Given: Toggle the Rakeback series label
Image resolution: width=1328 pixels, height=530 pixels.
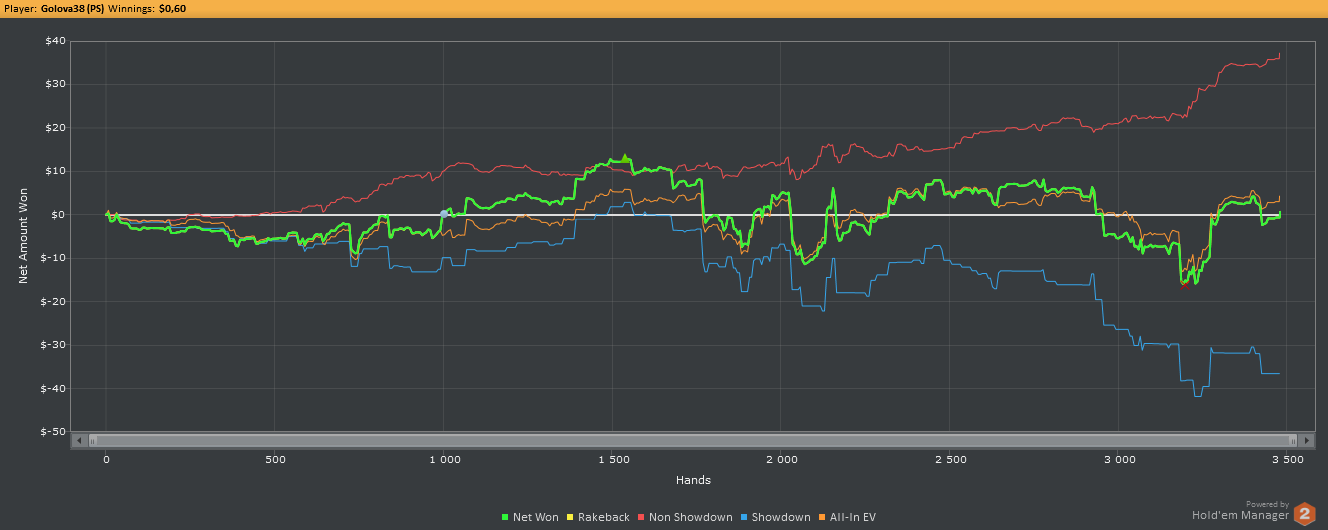Looking at the screenshot, I should (x=604, y=517).
